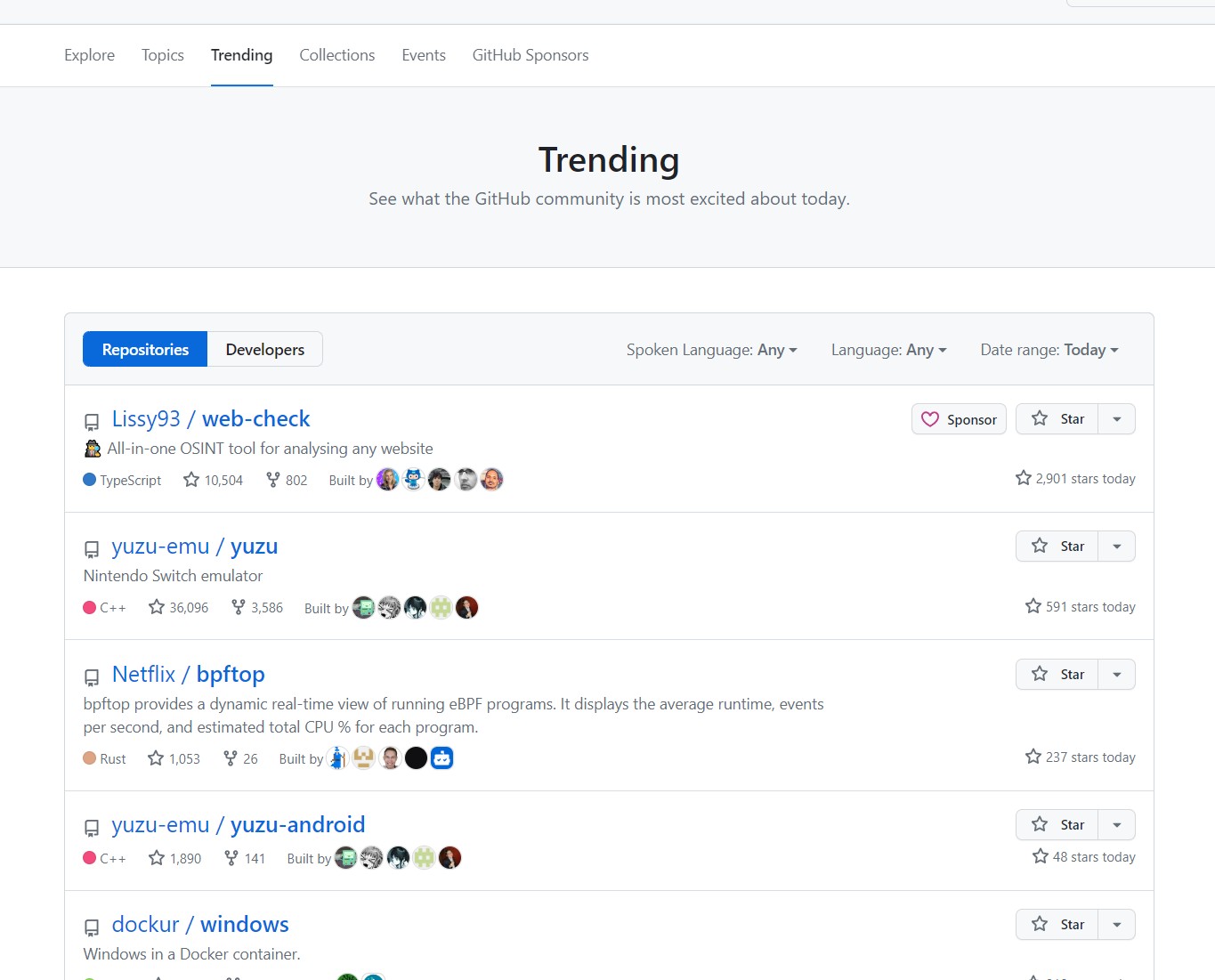Expand the star list dropdown for yuzu
1215x980 pixels.
[x=1117, y=547]
